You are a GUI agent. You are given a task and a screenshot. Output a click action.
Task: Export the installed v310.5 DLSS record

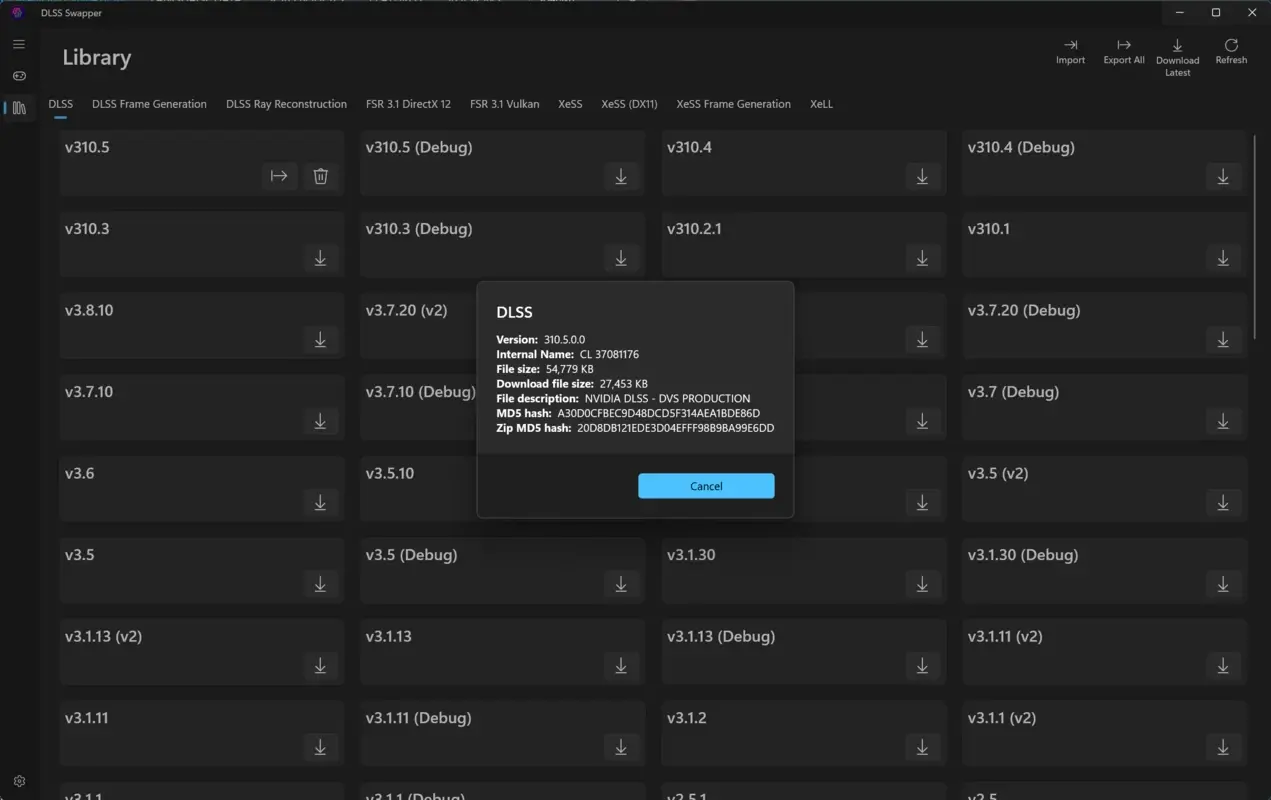(279, 176)
